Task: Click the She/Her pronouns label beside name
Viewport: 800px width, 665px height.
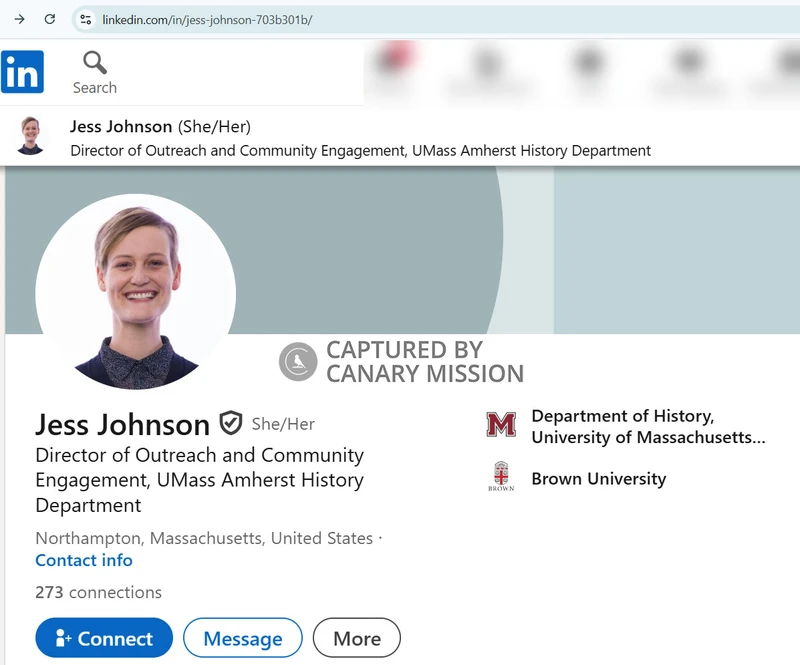Action: coord(283,424)
